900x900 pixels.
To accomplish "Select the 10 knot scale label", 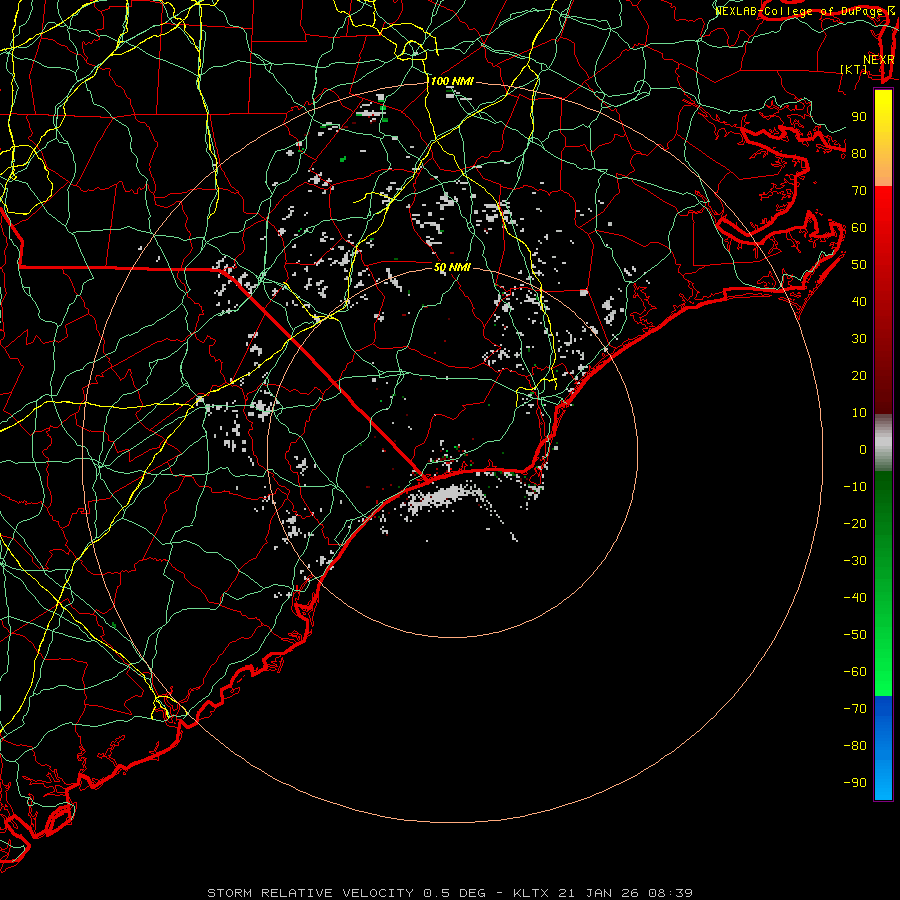I will [x=859, y=413].
